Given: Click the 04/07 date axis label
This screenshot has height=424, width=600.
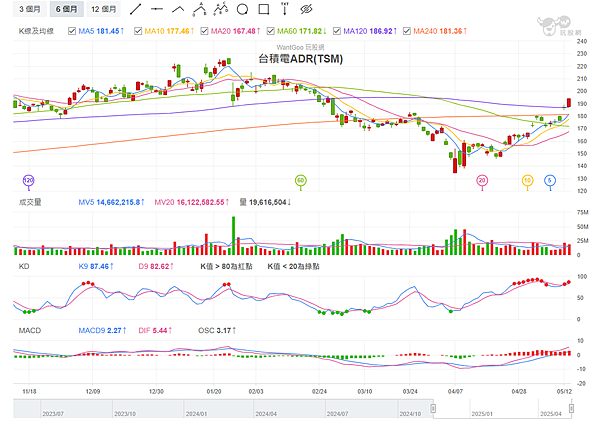Looking at the screenshot, I should (455, 391).
